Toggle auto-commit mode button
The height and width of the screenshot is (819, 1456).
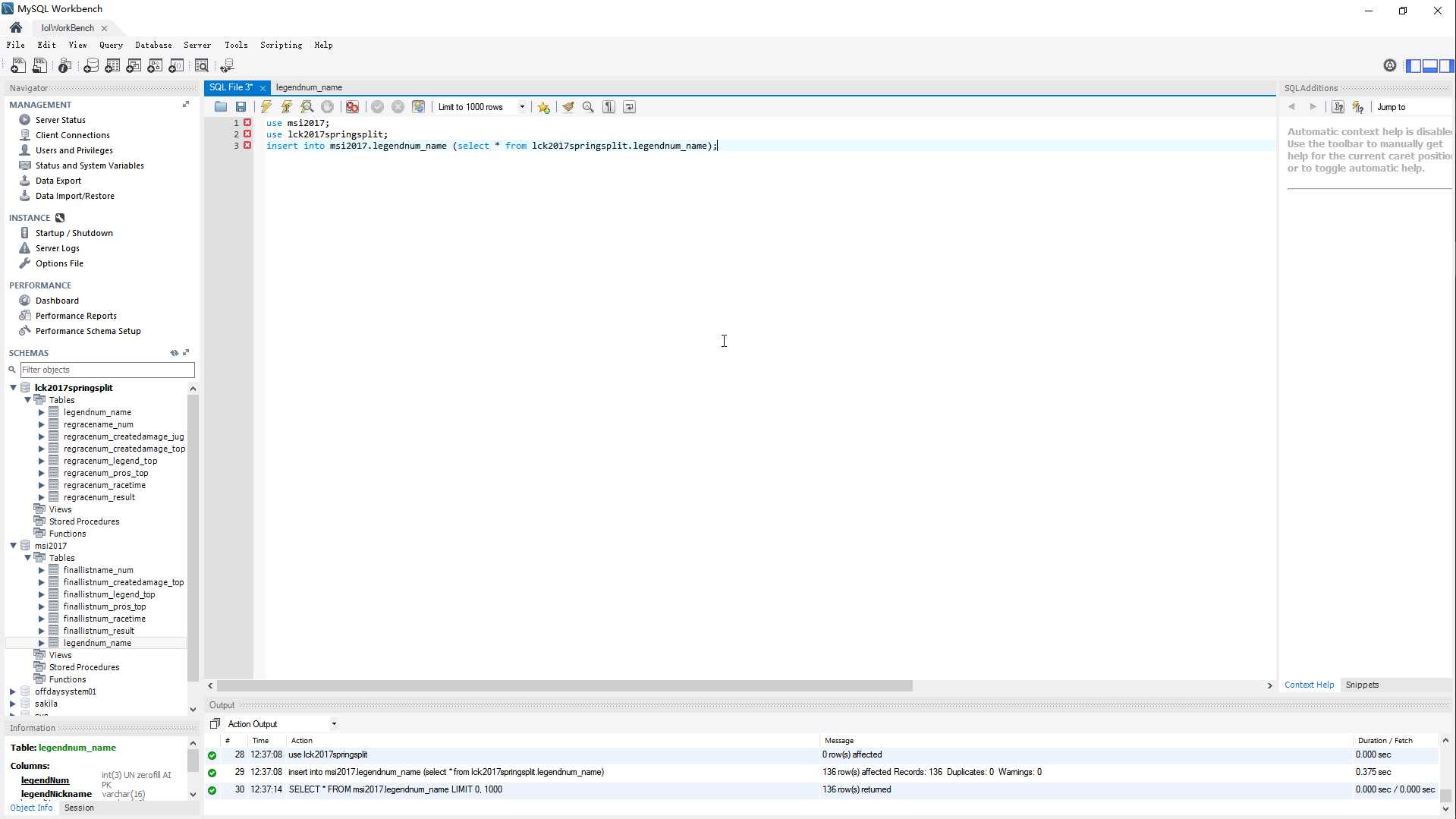click(418, 107)
